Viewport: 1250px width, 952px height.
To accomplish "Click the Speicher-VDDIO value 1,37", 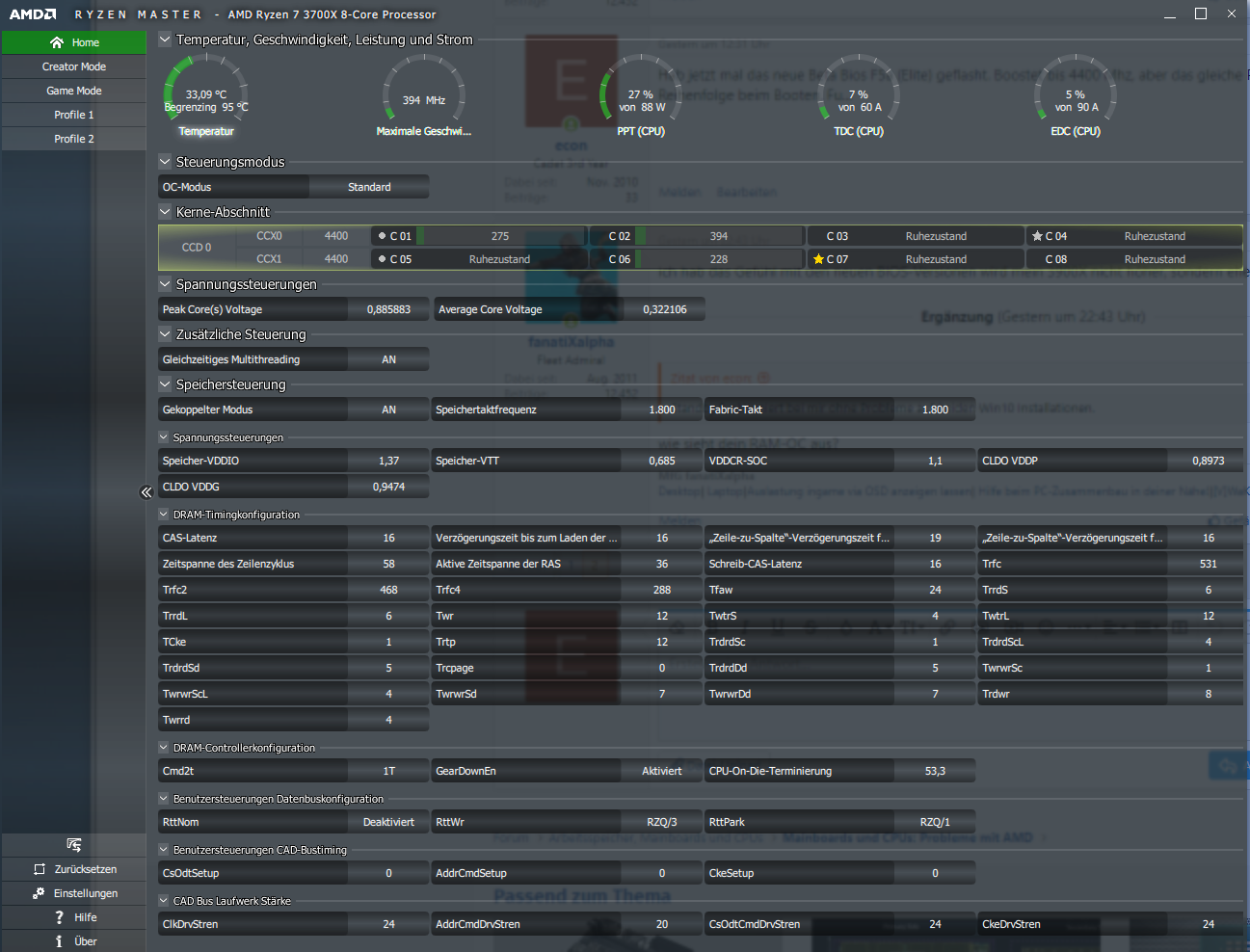I will [x=388, y=461].
